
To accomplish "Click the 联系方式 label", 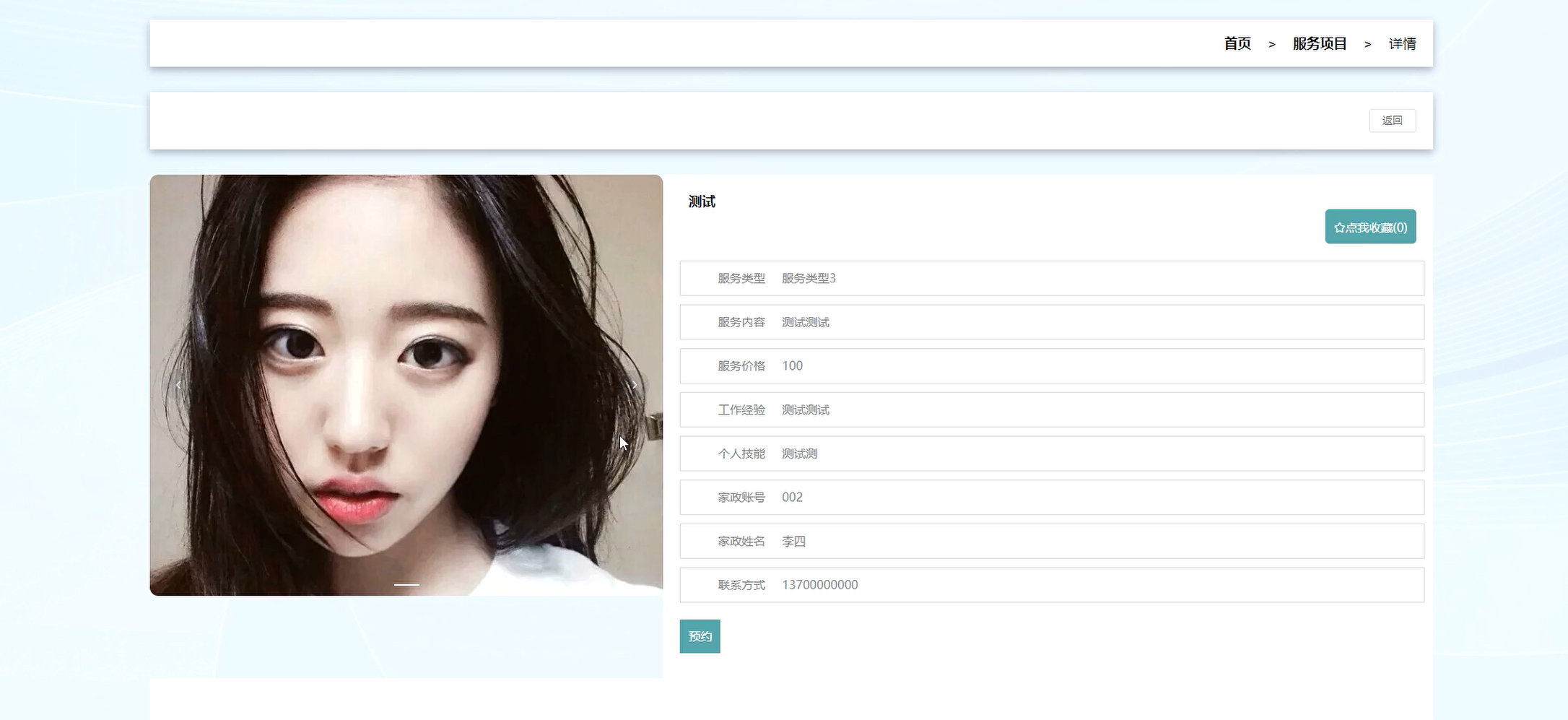I will point(741,585).
